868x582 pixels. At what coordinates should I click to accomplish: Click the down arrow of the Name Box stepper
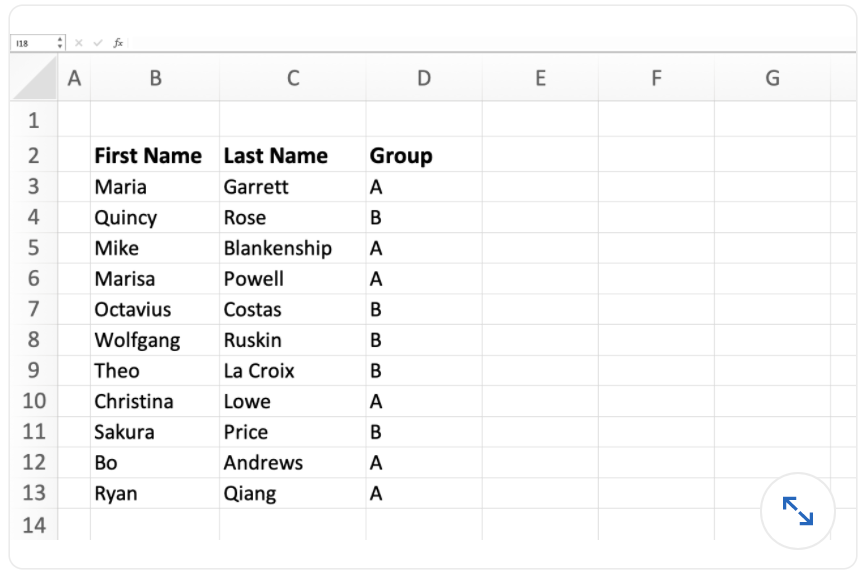pos(58,46)
